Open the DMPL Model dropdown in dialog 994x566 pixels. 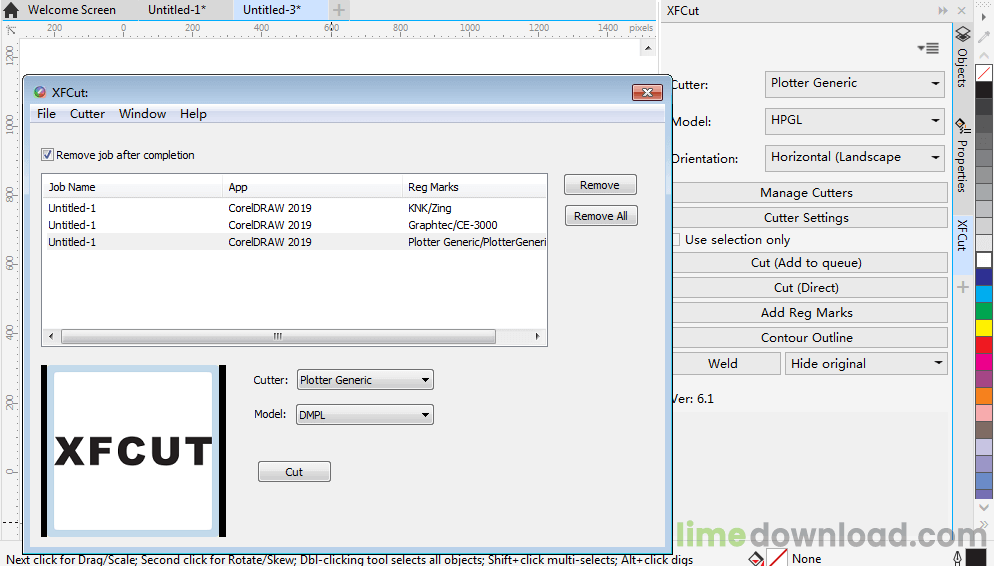point(426,415)
